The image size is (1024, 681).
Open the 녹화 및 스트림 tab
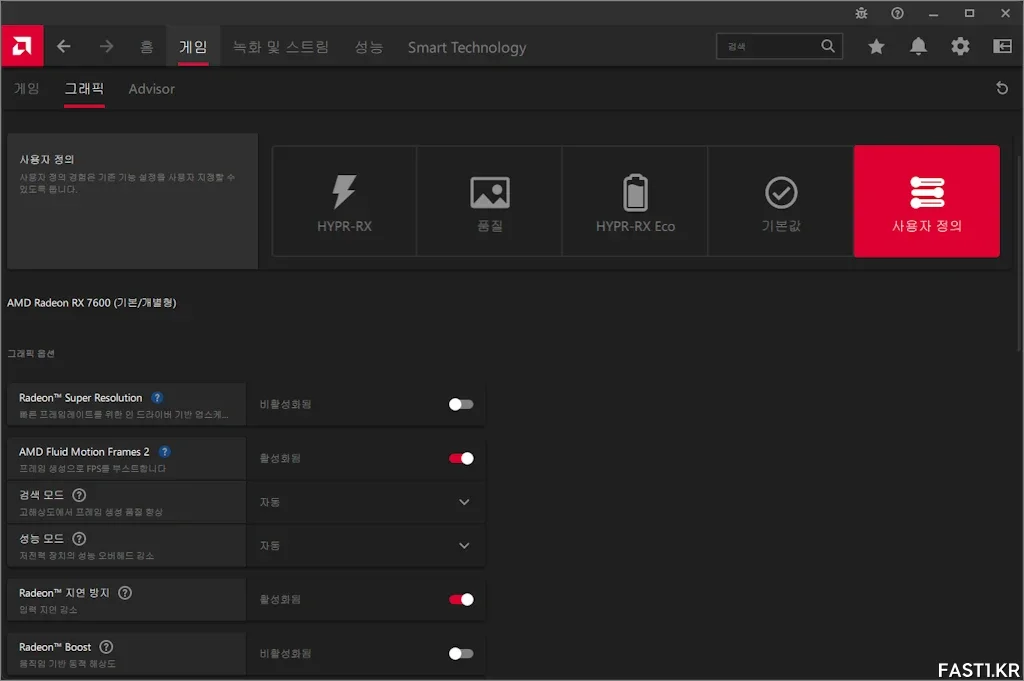[x=281, y=47]
